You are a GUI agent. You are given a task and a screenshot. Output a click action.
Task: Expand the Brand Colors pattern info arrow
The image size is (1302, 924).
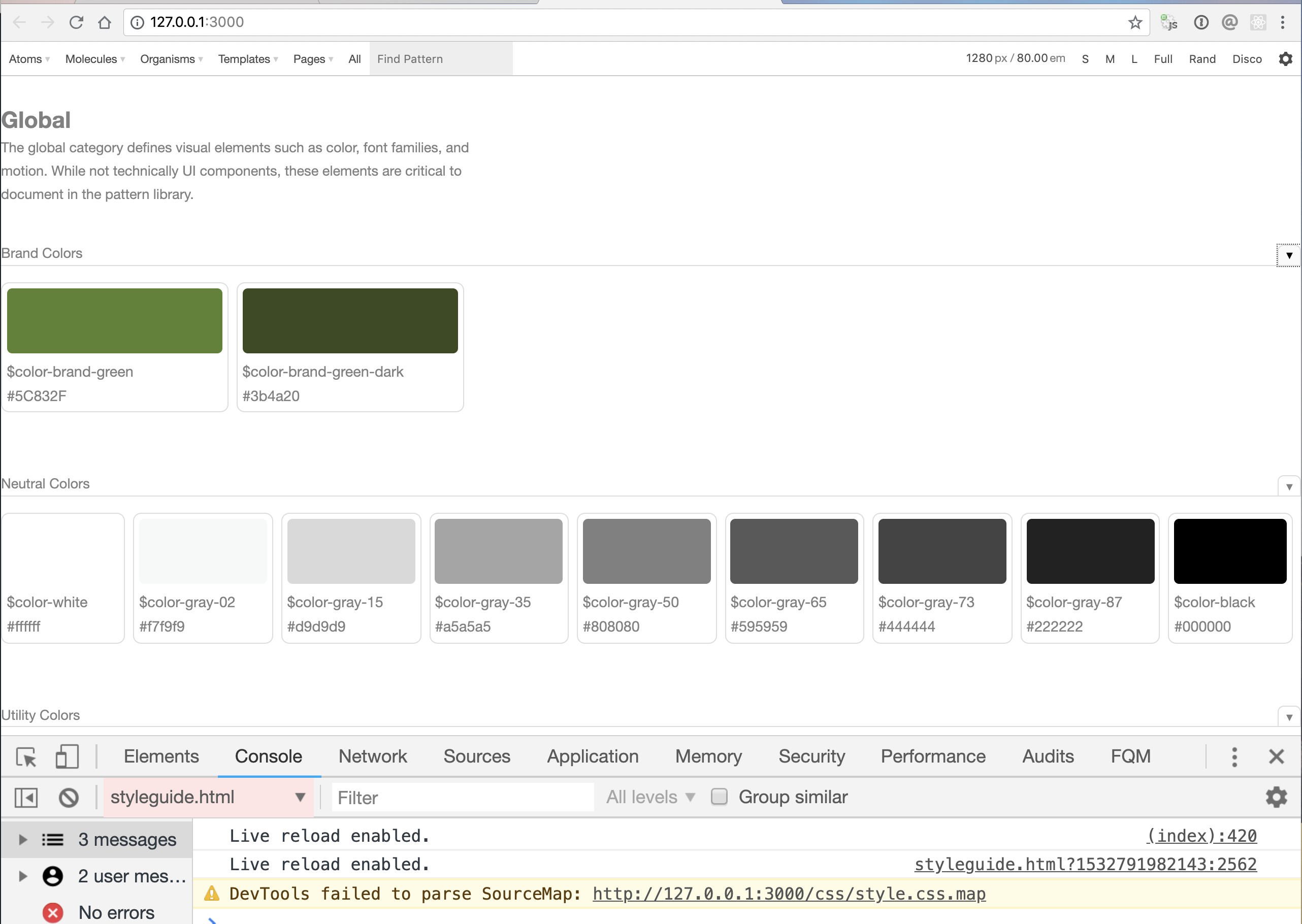point(1288,255)
